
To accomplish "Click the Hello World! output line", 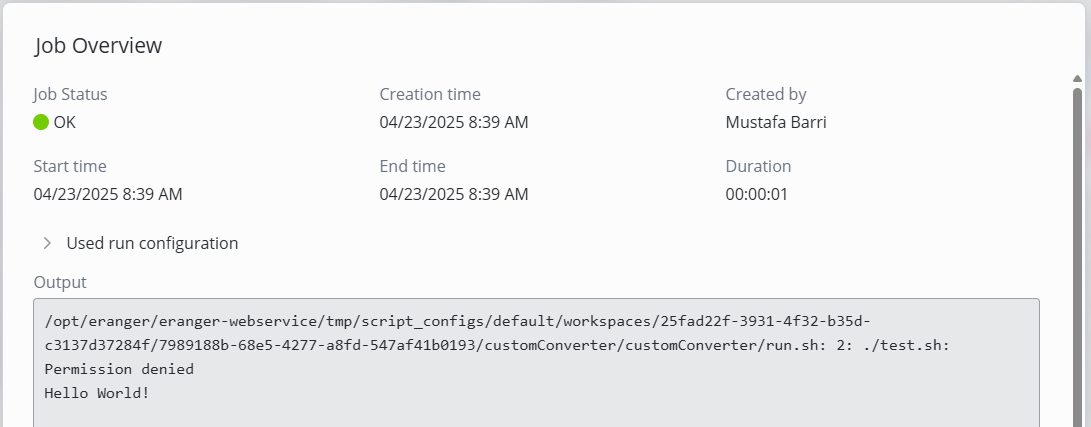I will 97,393.
